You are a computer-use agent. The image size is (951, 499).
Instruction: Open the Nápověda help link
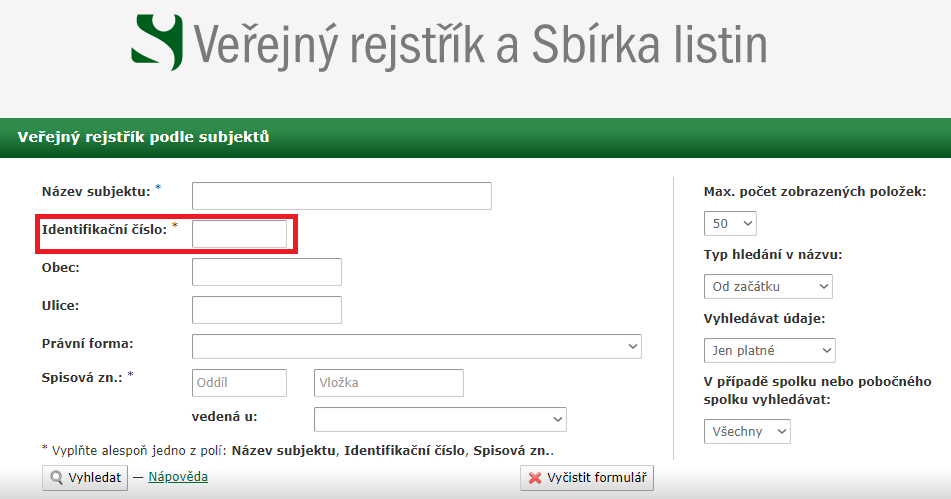tap(178, 477)
